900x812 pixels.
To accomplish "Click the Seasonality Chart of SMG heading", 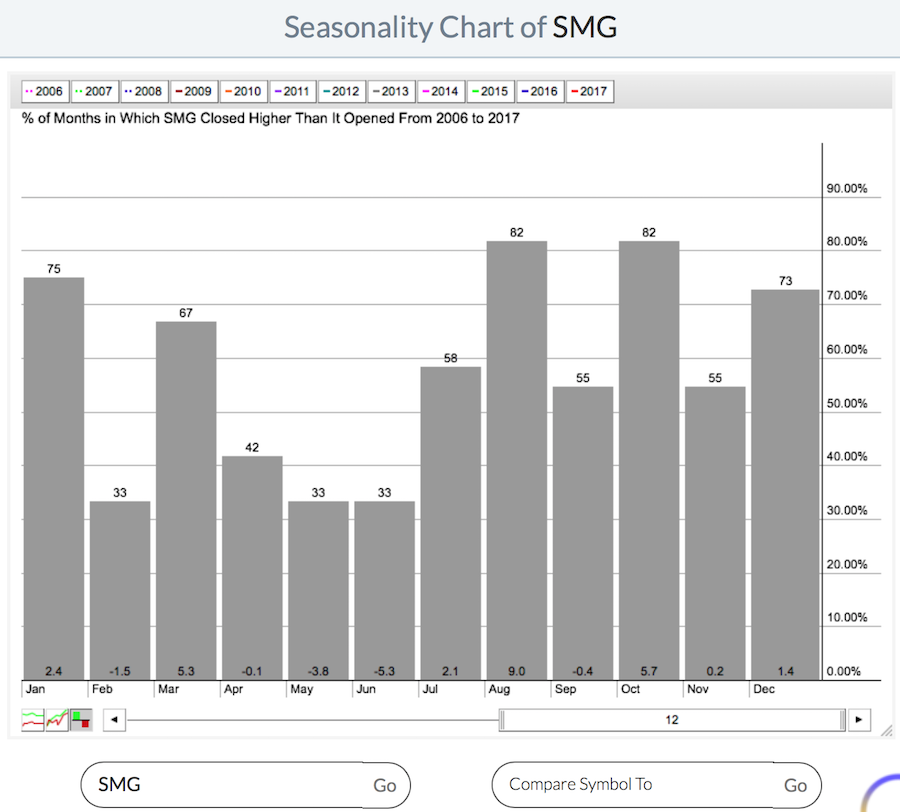I will [x=451, y=27].
